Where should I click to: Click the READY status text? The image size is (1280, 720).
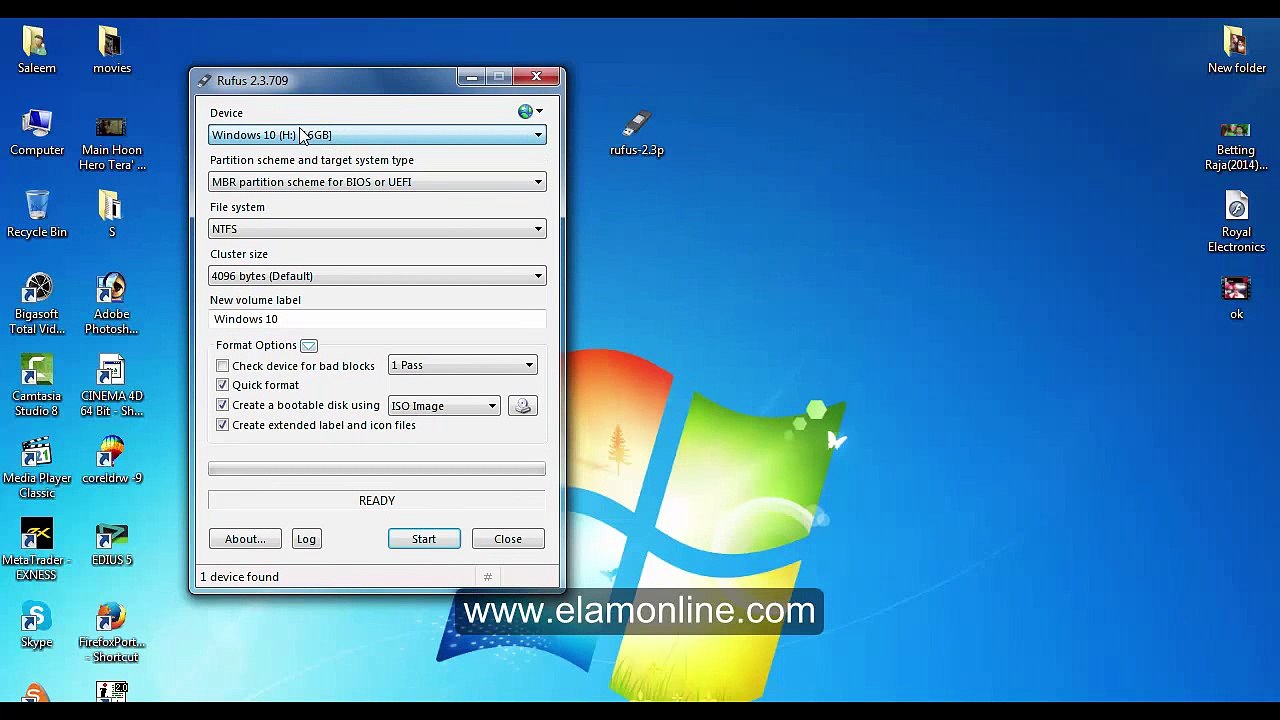tap(377, 500)
